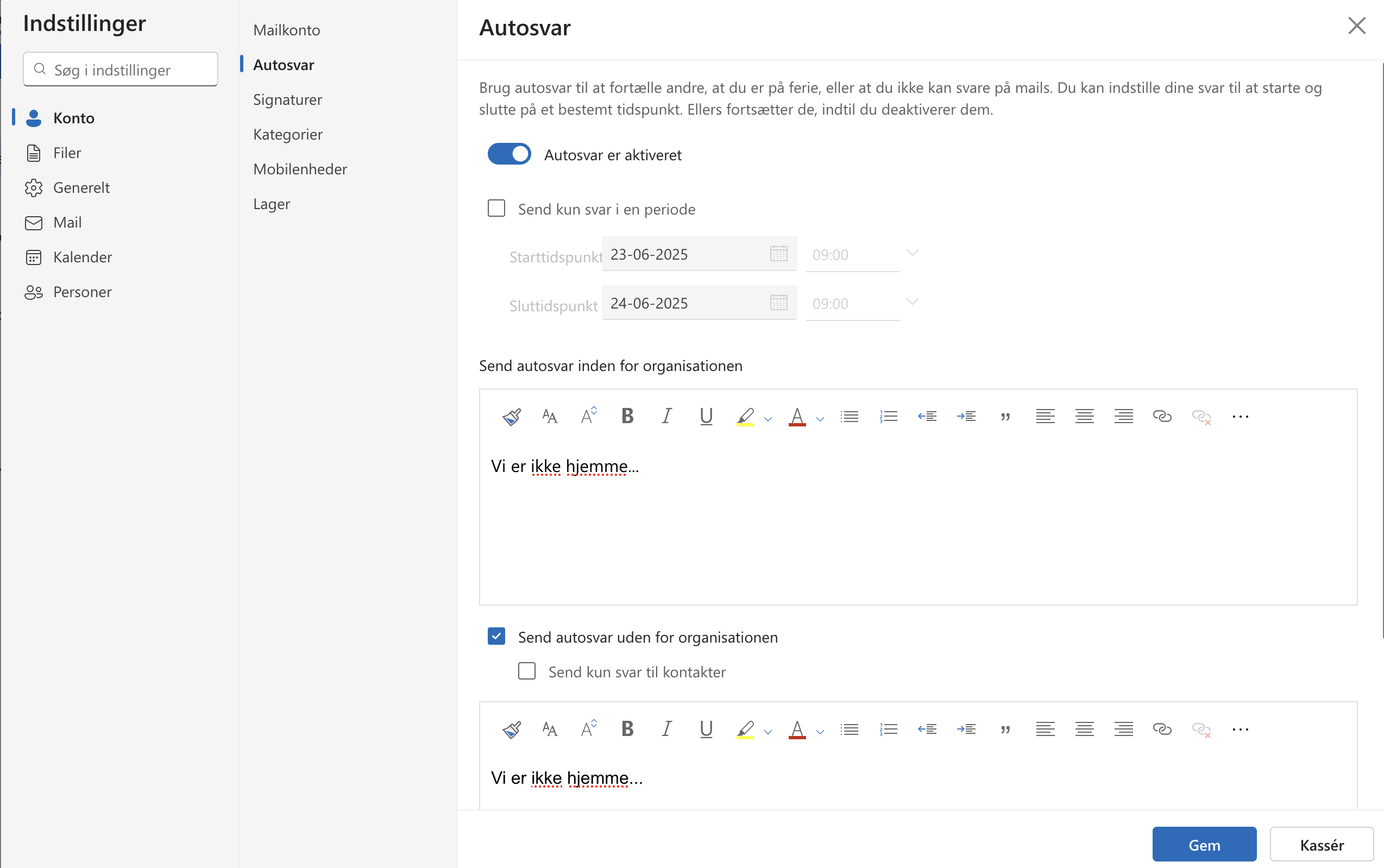Open font color dropdown in internal reply toolbar

pyautogui.click(x=820, y=418)
